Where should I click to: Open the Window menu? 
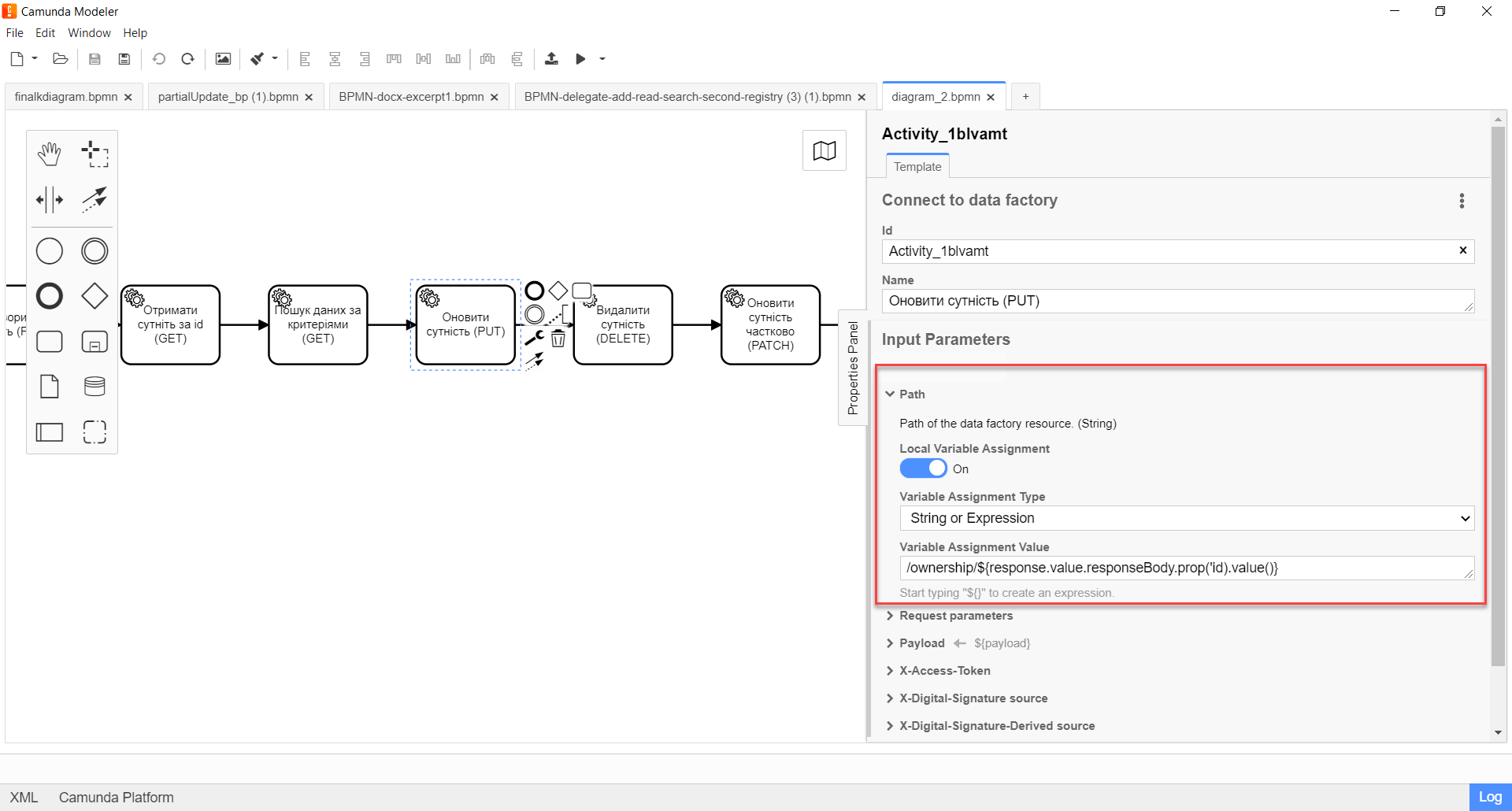coord(89,33)
